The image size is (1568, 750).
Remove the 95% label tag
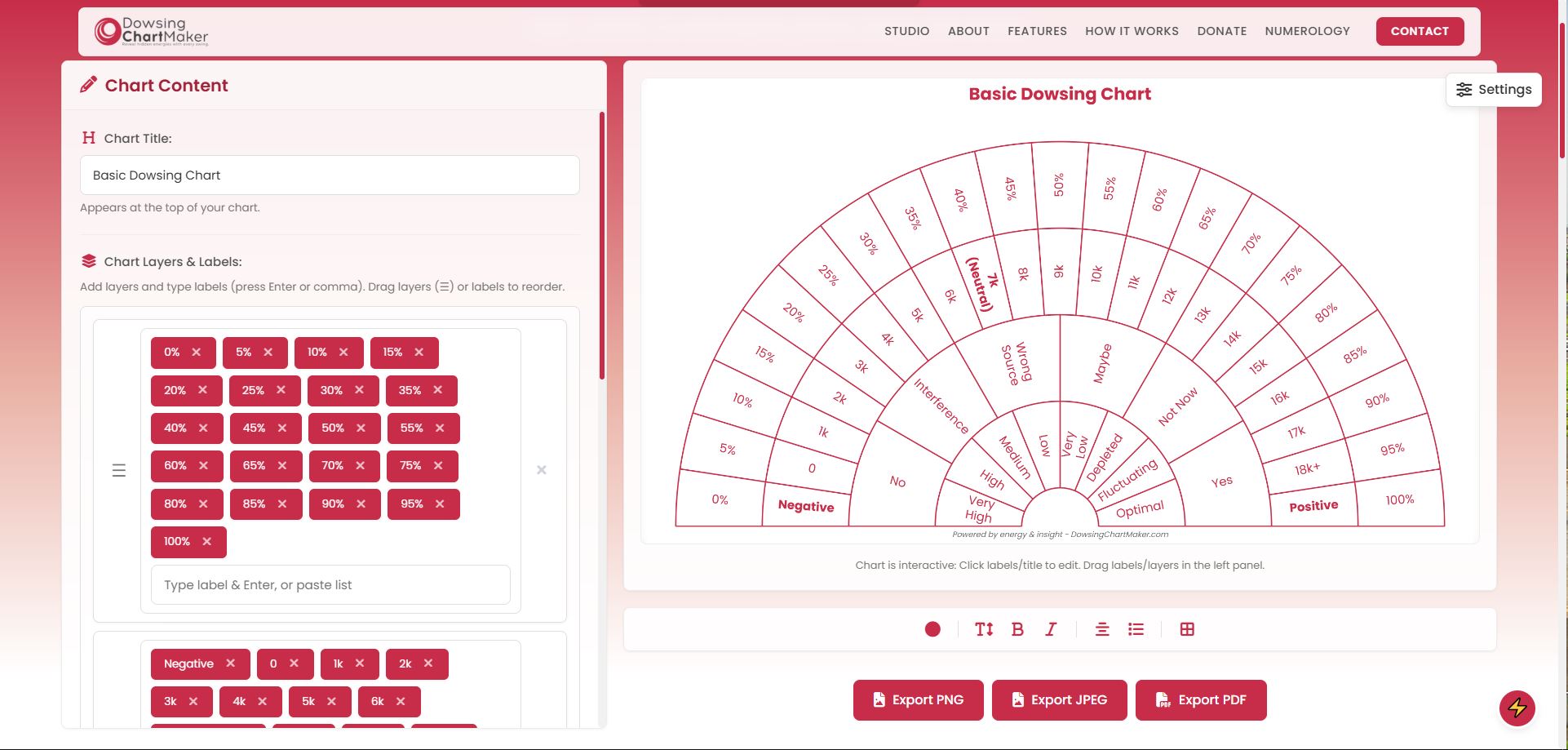click(x=440, y=504)
